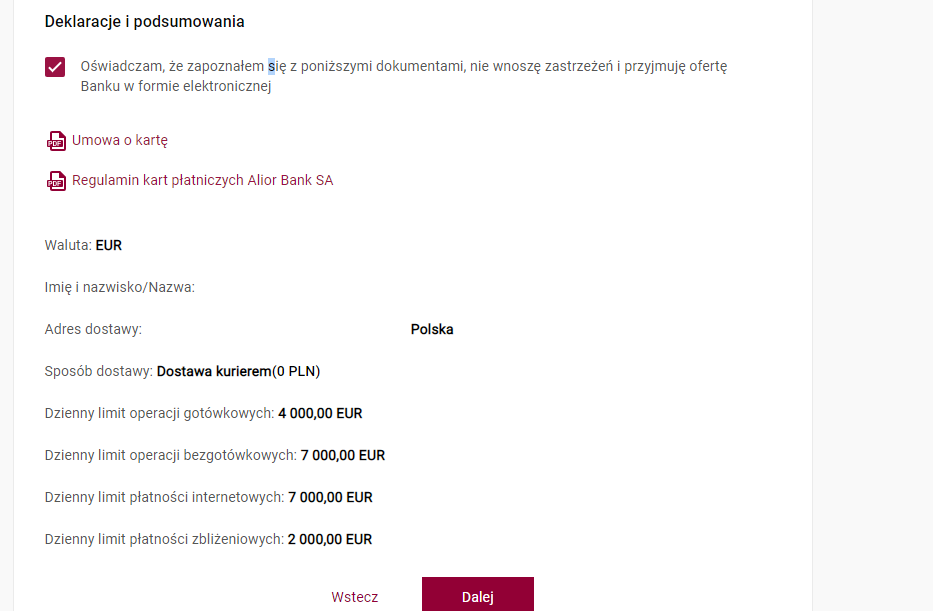Click the Adres dostawy label

coord(93,330)
